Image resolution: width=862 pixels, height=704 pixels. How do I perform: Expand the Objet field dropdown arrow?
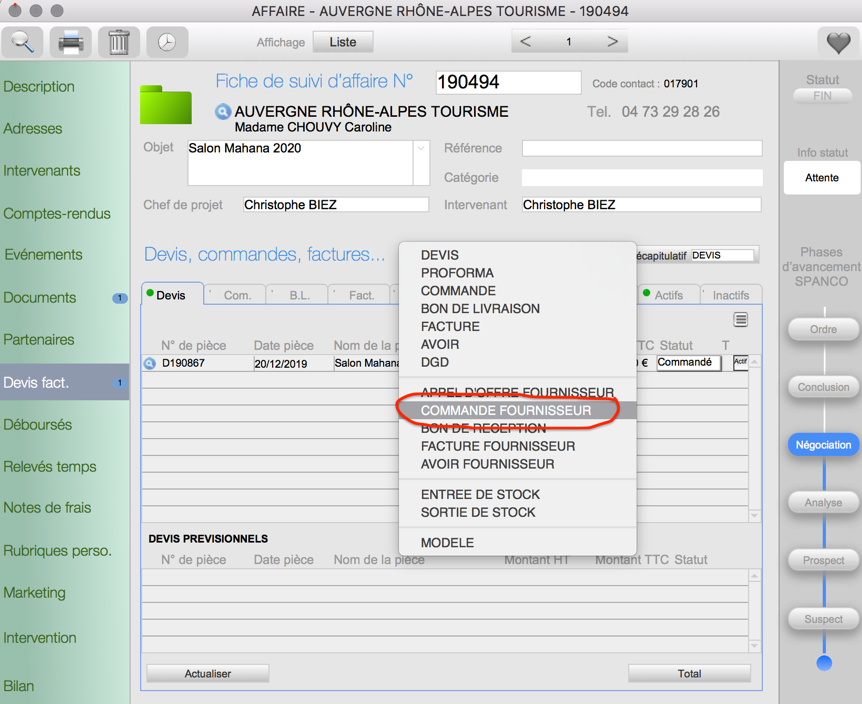(422, 149)
